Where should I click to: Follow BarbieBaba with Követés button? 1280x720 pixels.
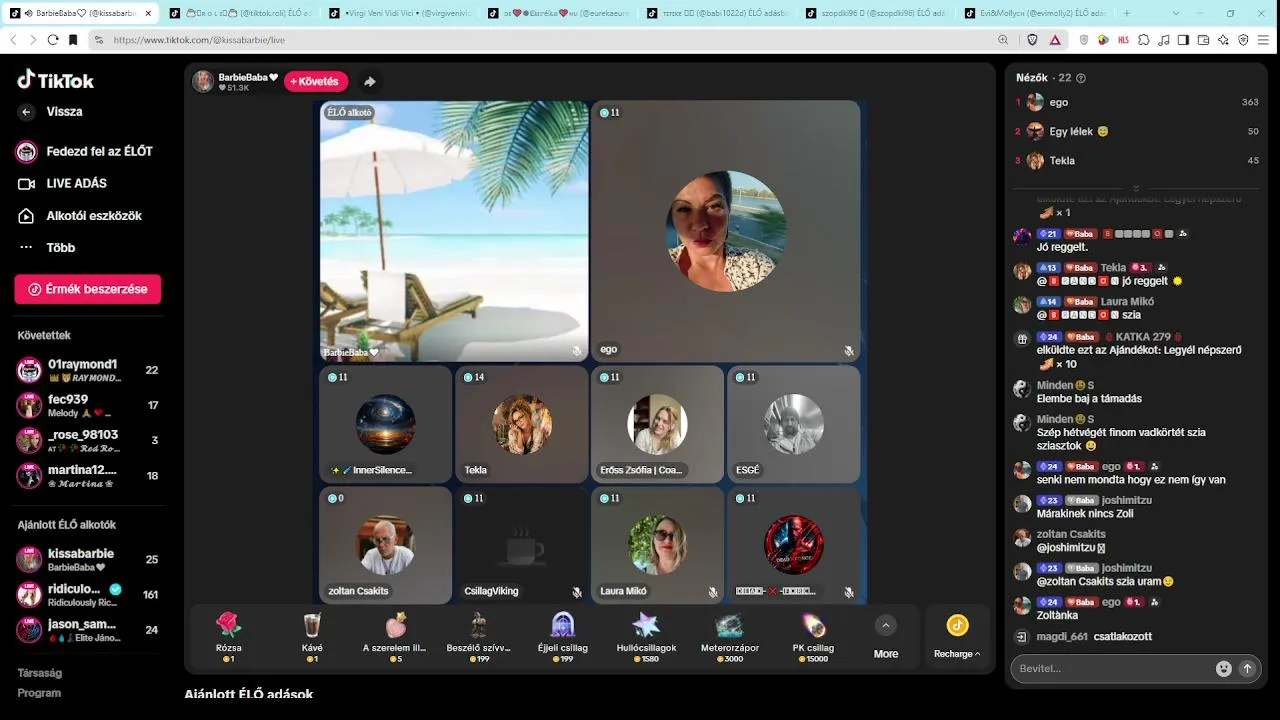point(316,81)
